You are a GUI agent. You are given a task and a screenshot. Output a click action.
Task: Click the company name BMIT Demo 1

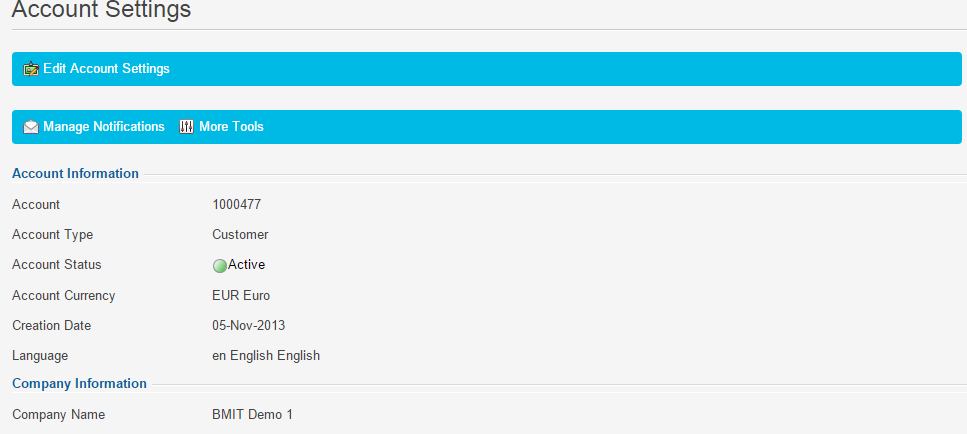pos(252,414)
